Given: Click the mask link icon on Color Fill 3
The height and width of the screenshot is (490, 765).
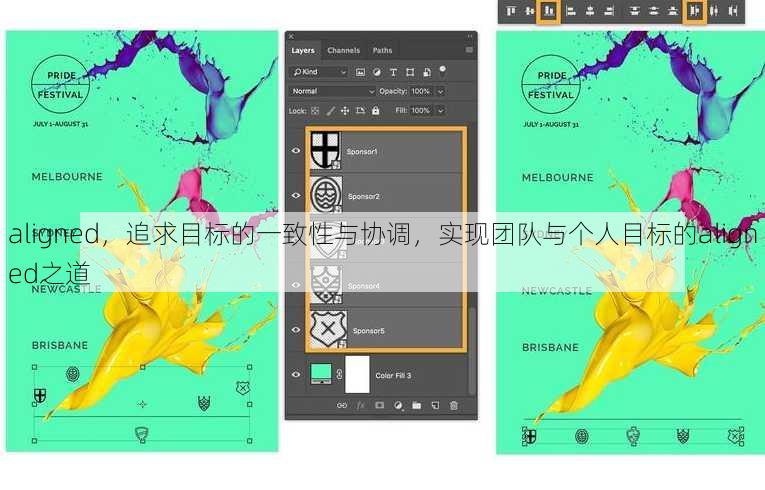Looking at the screenshot, I should pyautogui.click(x=339, y=375).
